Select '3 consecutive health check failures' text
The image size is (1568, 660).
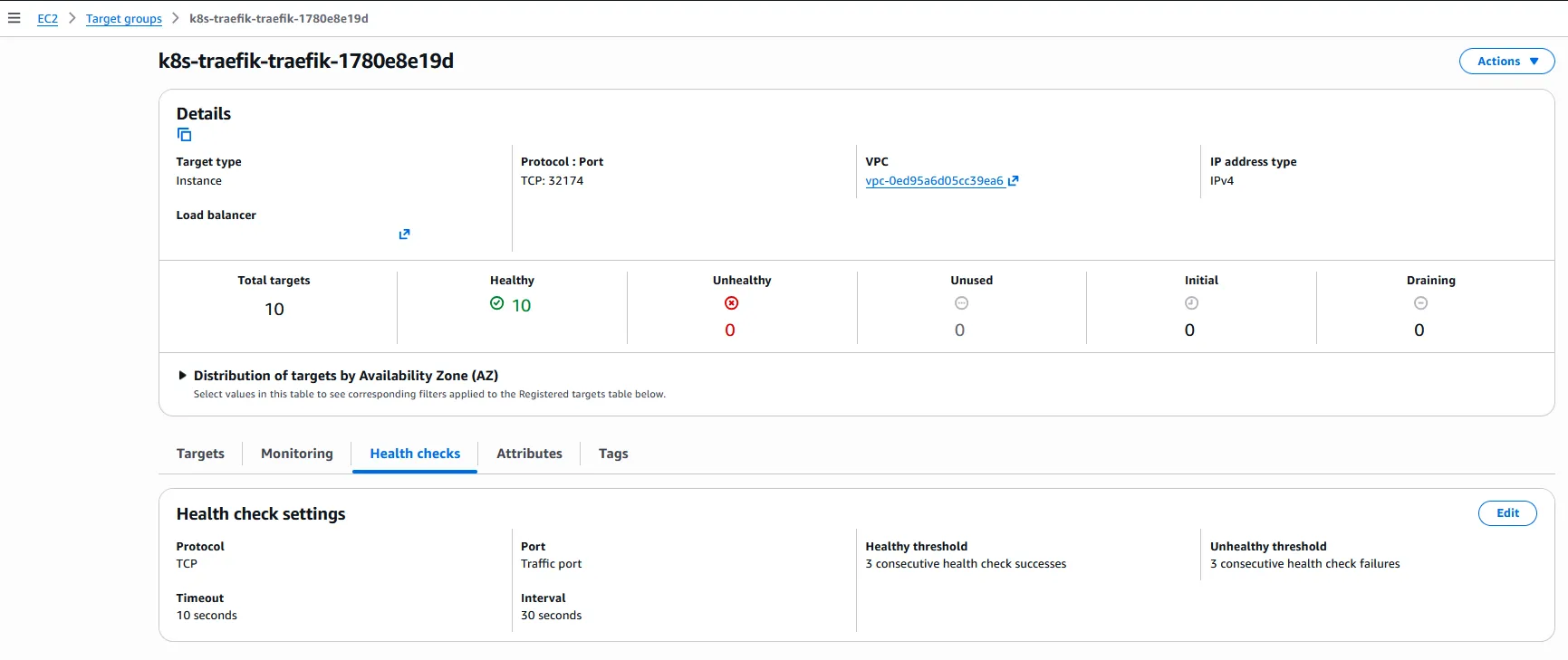(x=1305, y=564)
